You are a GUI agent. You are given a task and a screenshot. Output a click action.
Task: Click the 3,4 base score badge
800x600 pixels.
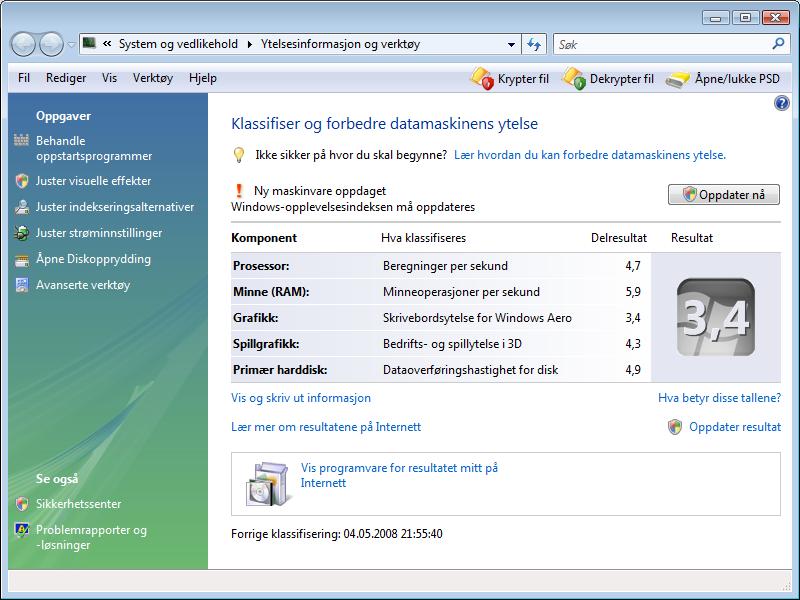pyautogui.click(x=716, y=317)
